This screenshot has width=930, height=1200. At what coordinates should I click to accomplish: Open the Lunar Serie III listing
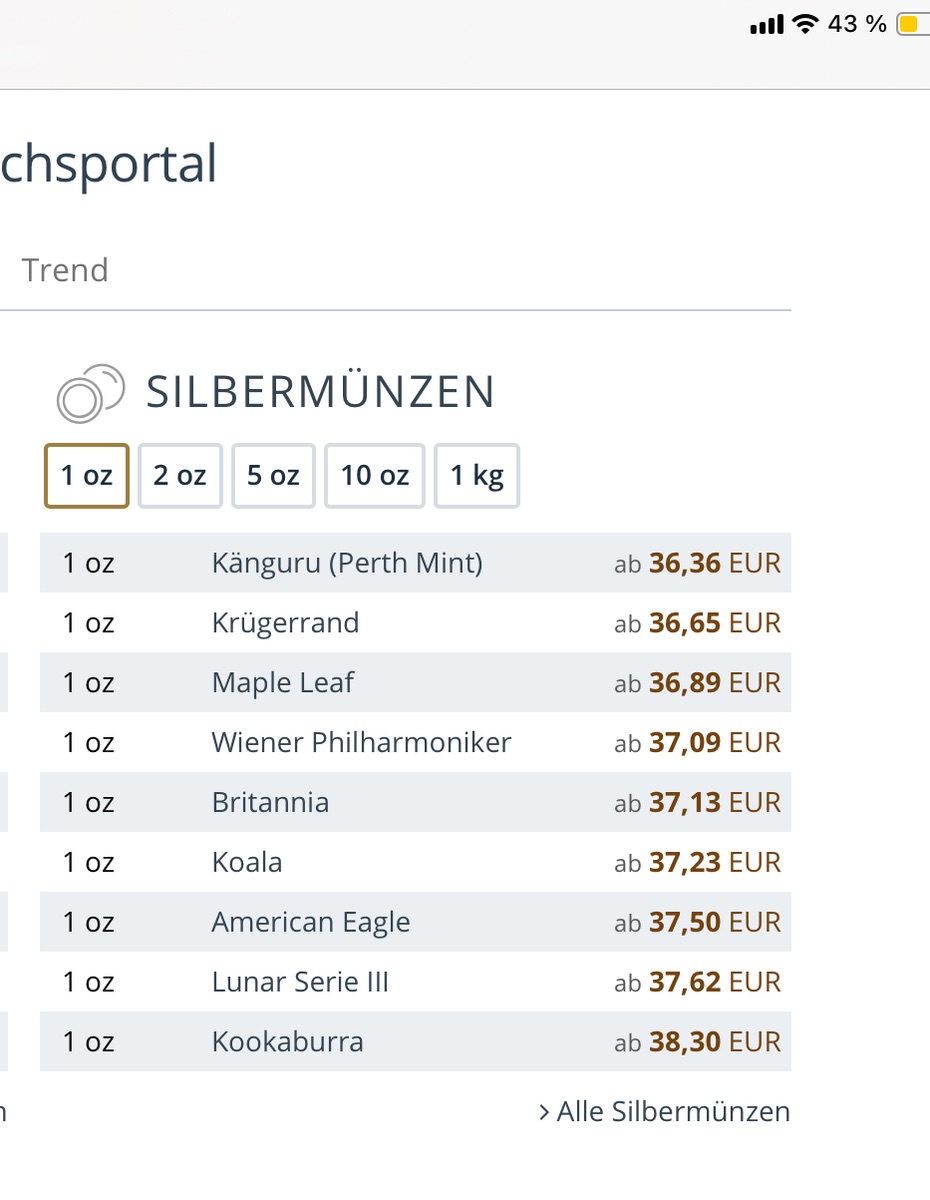click(300, 983)
